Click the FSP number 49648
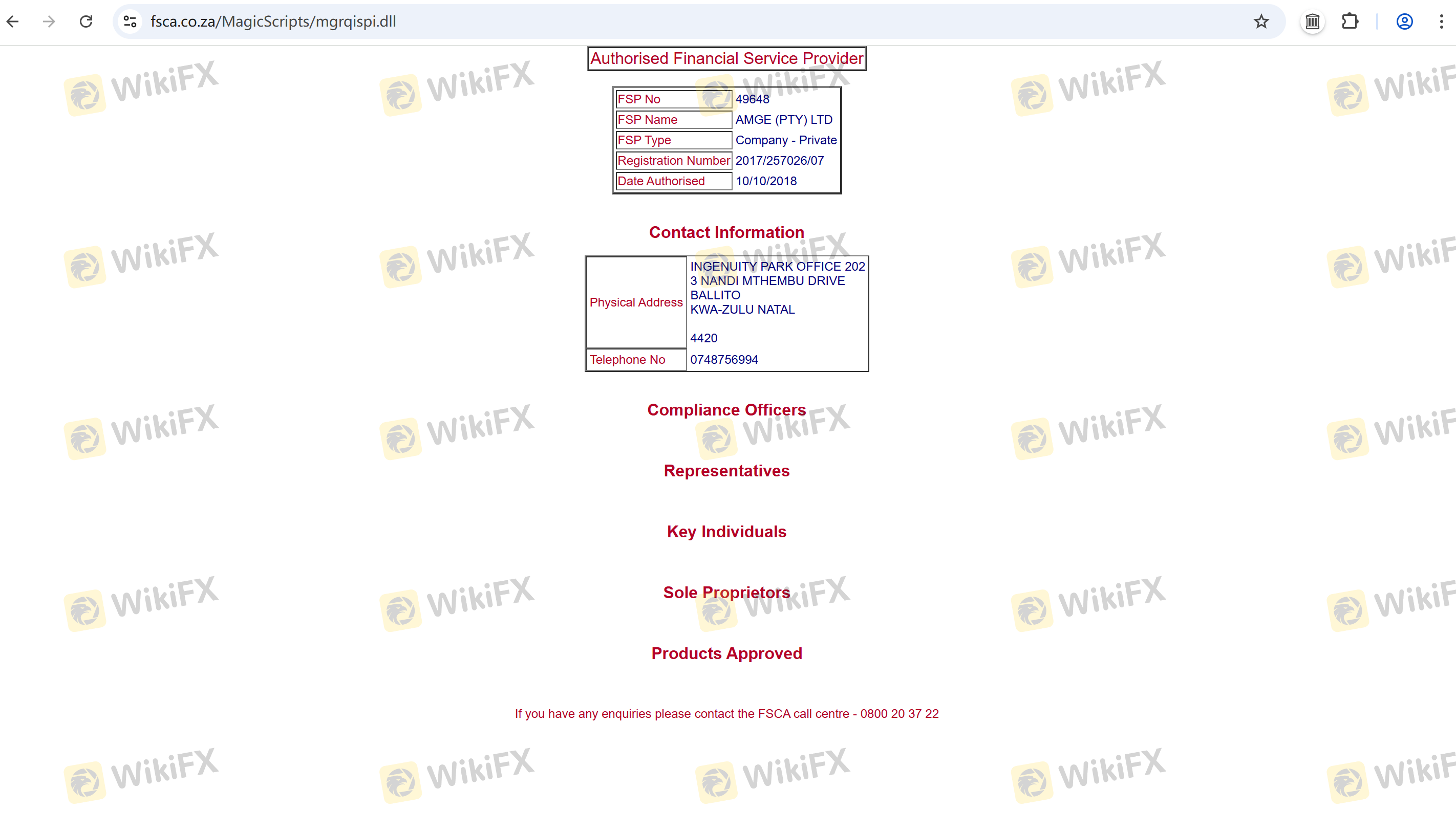Screen dimensions: 1456x832 [x=752, y=99]
